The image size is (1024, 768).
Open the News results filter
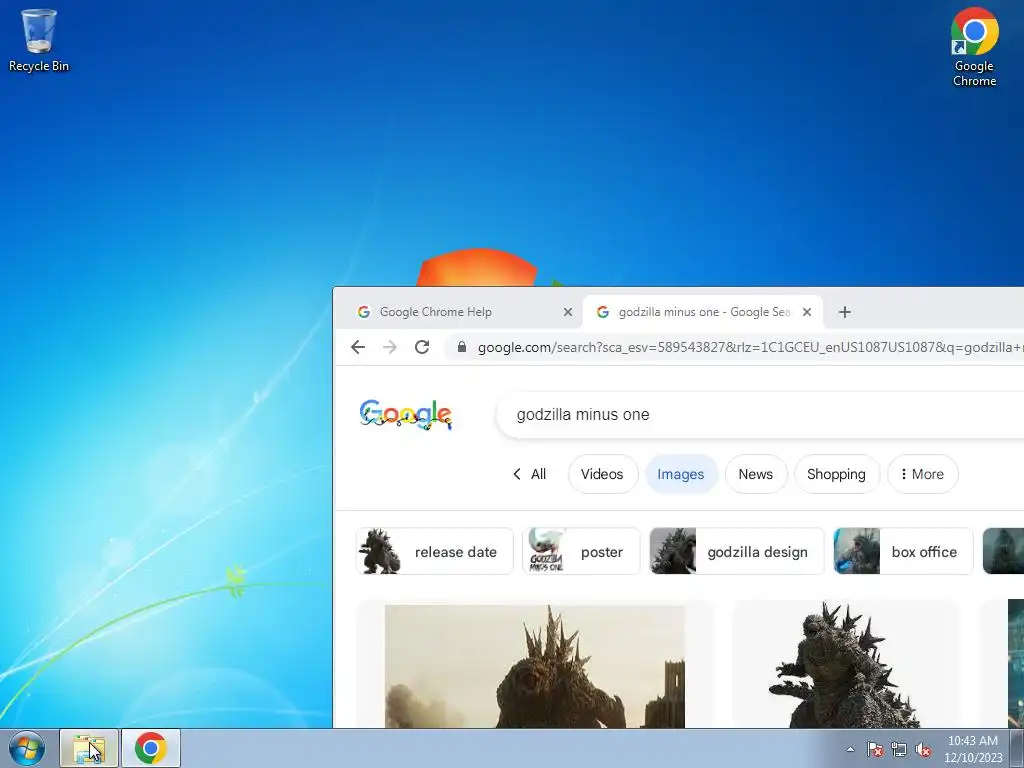pyautogui.click(x=756, y=474)
